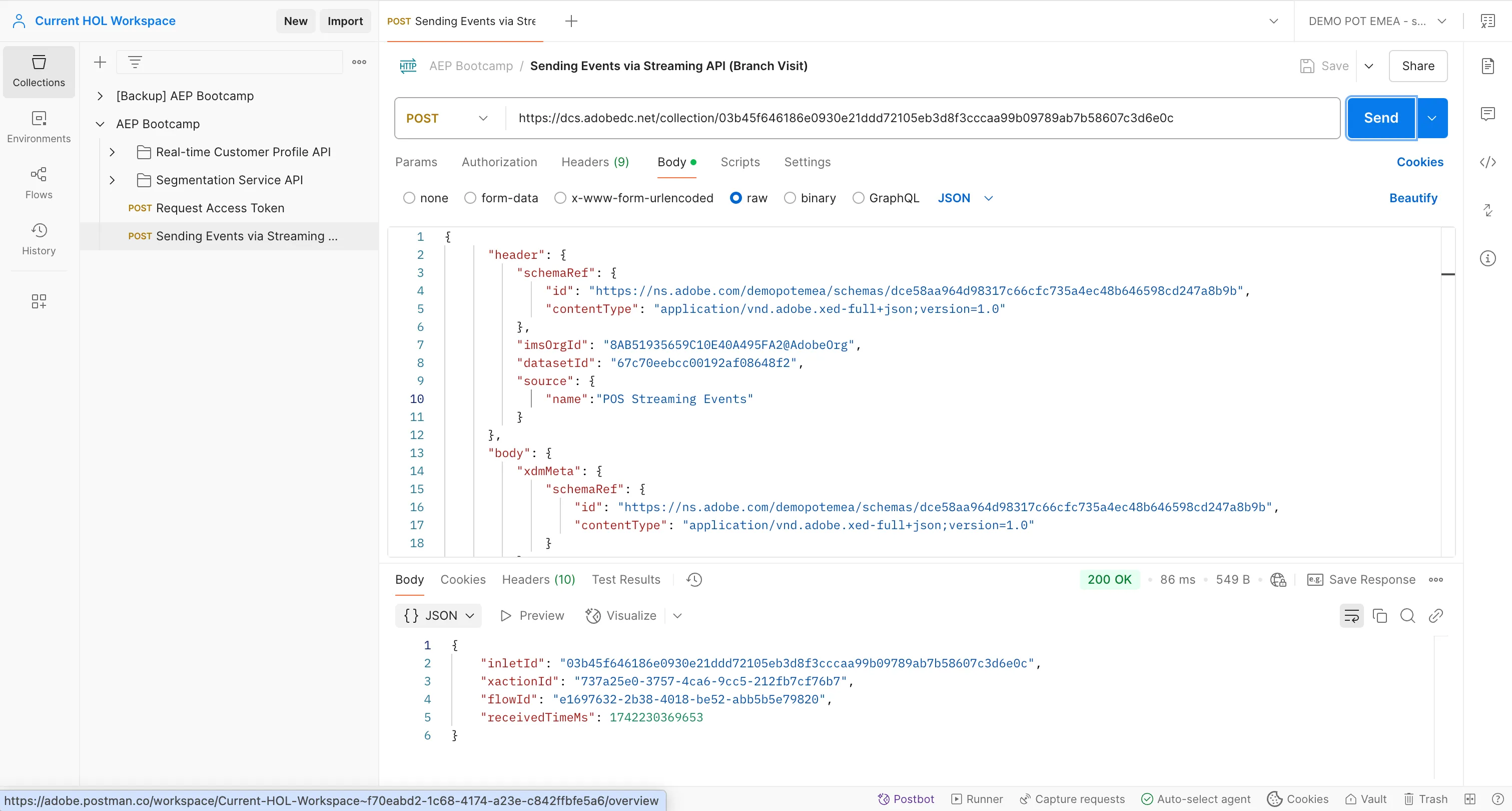Open the Environments sidebar panel

pyautogui.click(x=39, y=127)
